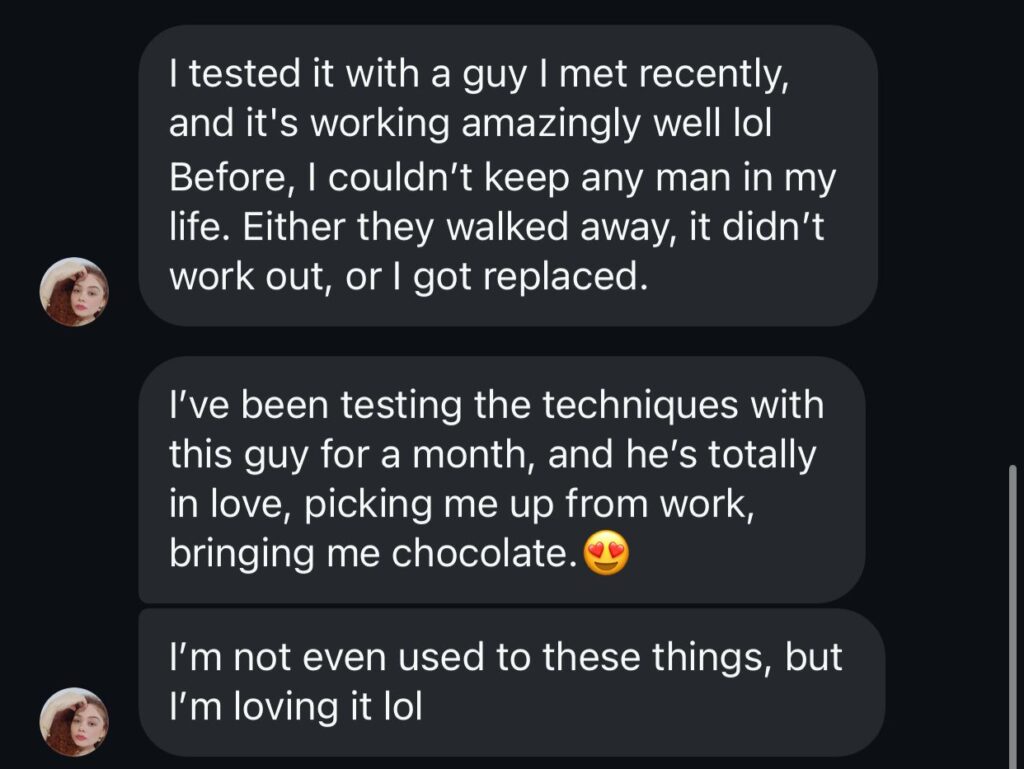
Task: Click the chat scrollbar on the right edge
Action: click(x=1012, y=616)
